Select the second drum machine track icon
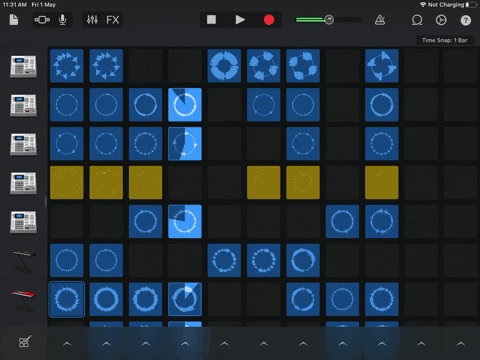Viewport: 480px width, 360px height. point(23,105)
